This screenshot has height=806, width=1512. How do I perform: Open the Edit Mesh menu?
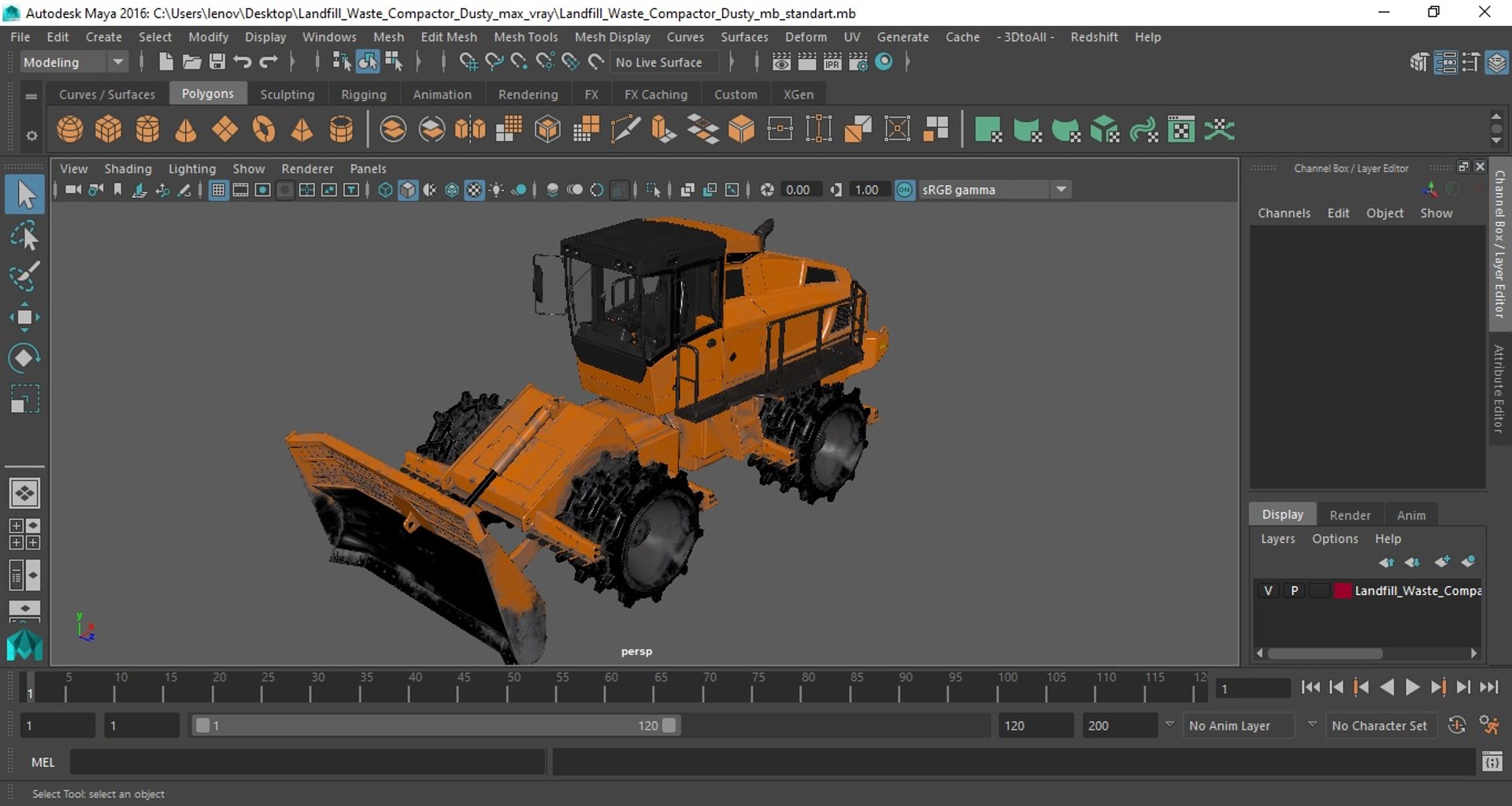(x=449, y=37)
